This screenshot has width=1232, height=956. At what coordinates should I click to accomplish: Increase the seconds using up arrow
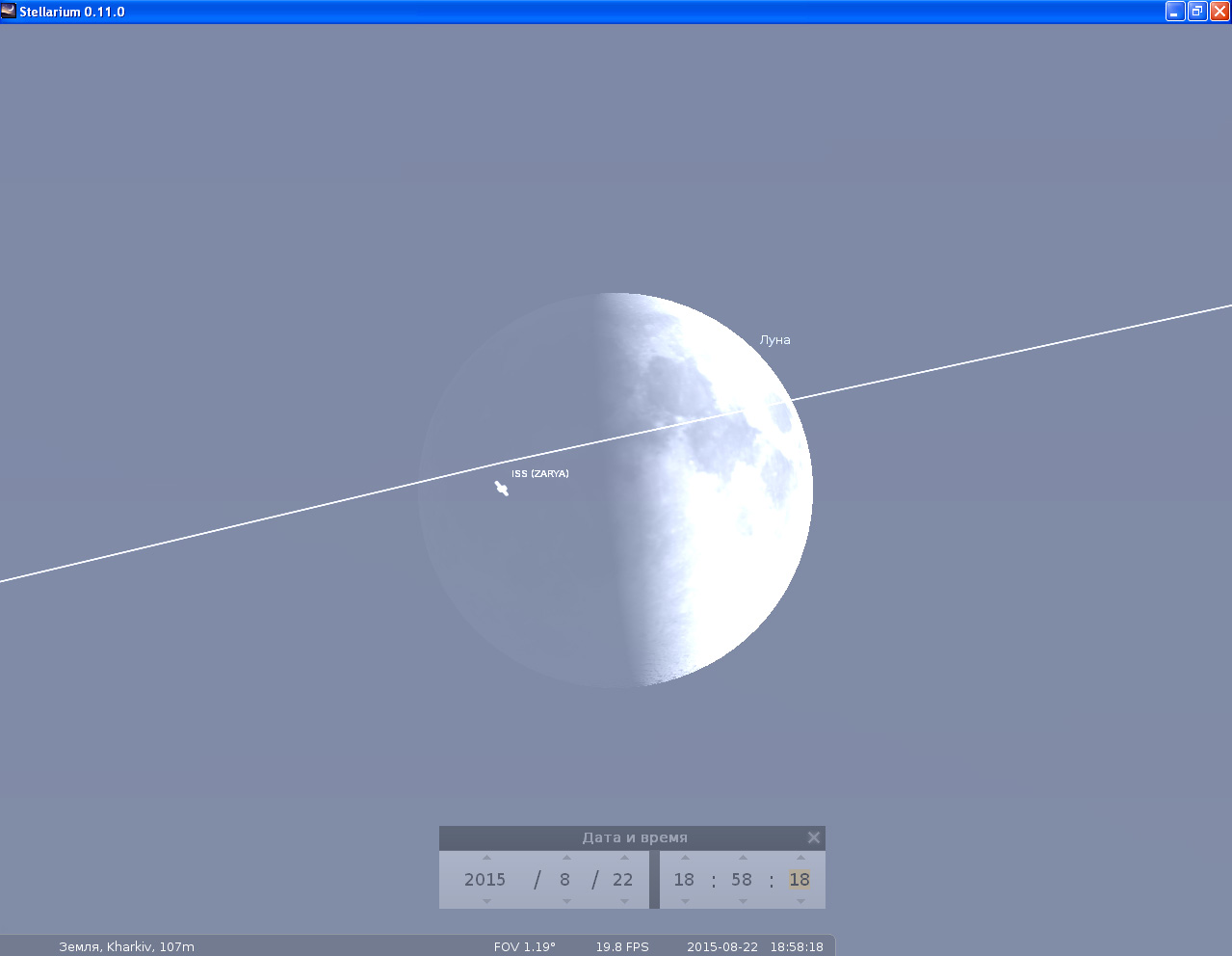800,858
